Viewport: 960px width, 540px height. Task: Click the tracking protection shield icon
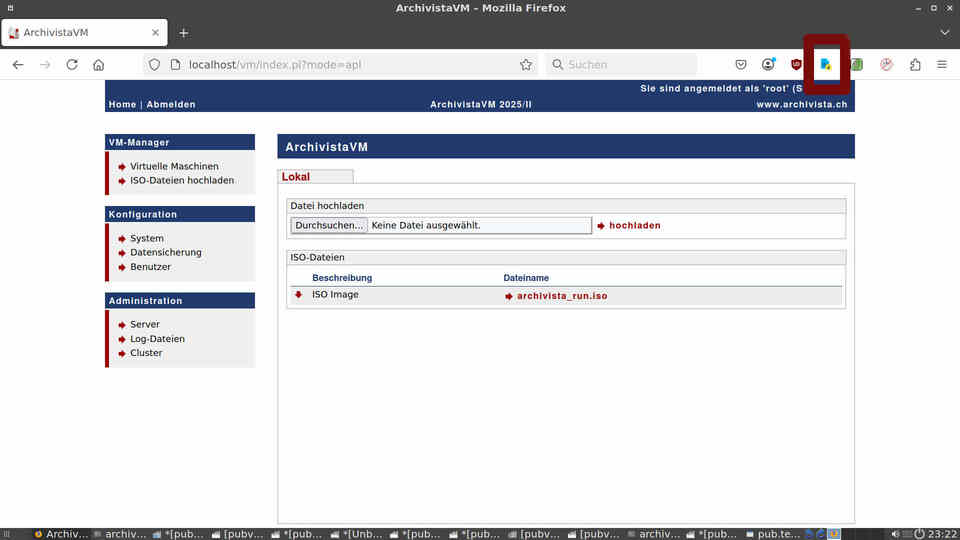point(154,64)
